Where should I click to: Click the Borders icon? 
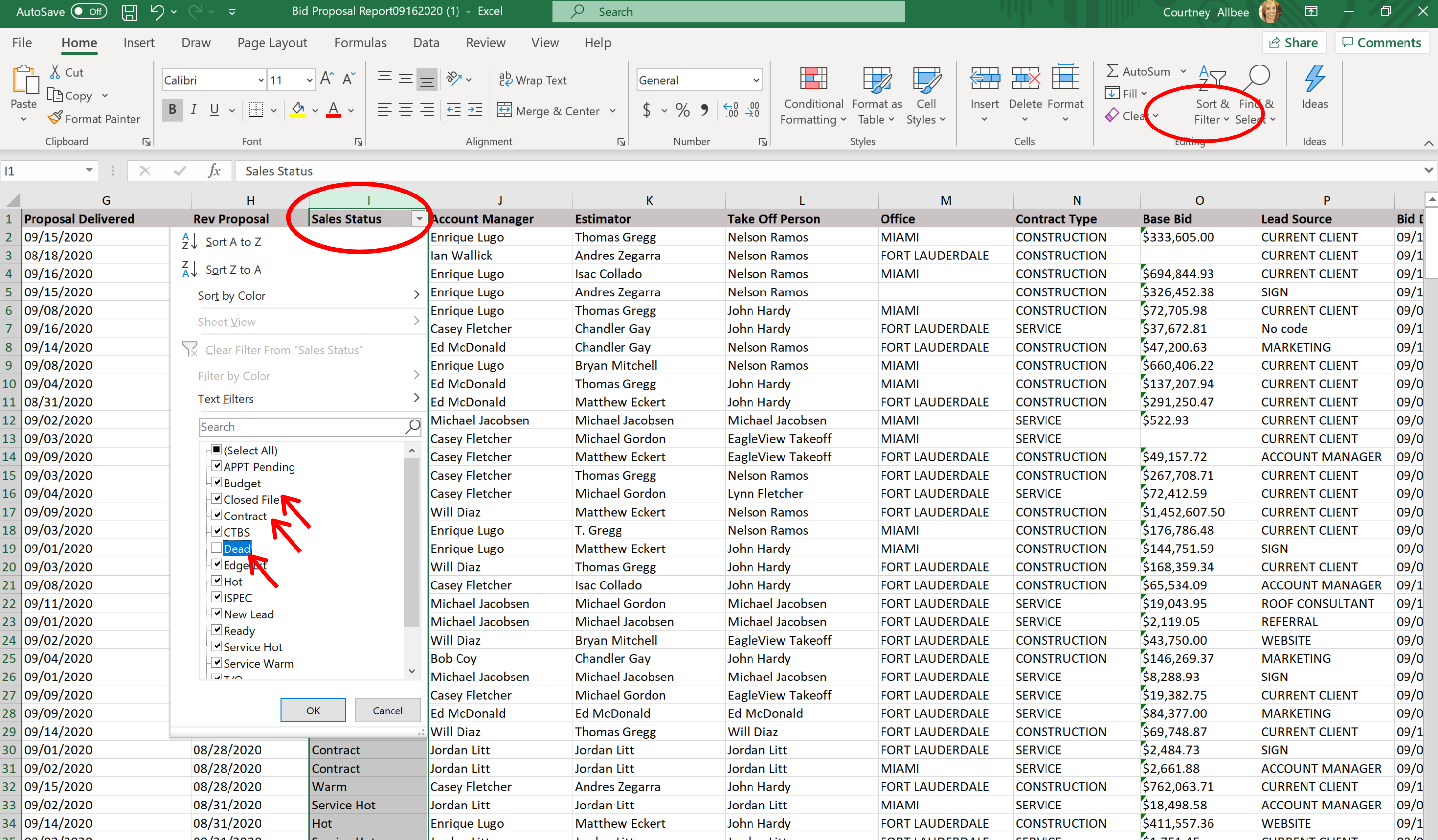click(x=256, y=109)
